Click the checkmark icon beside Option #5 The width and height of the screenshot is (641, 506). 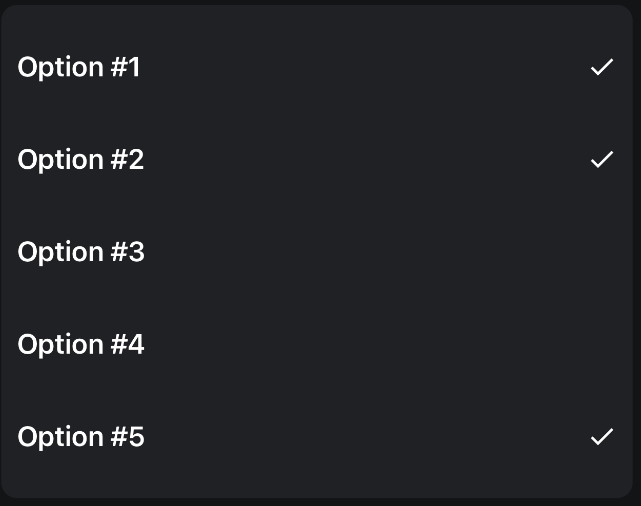(x=601, y=437)
